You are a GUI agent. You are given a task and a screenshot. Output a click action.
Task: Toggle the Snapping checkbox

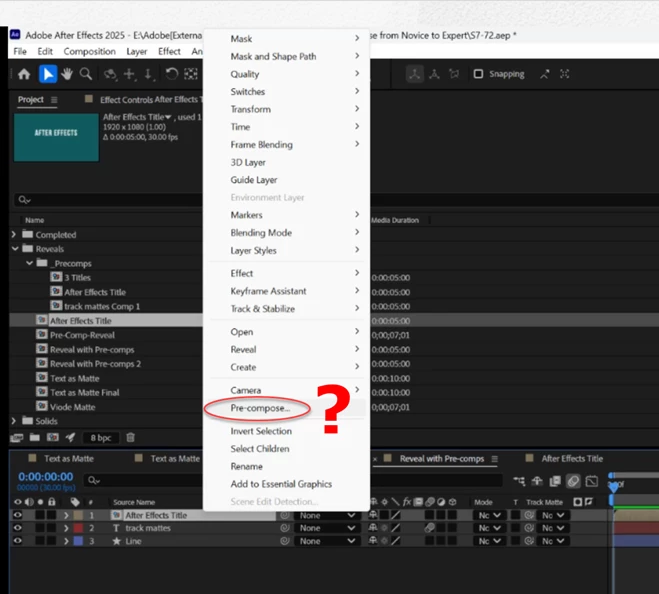tap(478, 74)
